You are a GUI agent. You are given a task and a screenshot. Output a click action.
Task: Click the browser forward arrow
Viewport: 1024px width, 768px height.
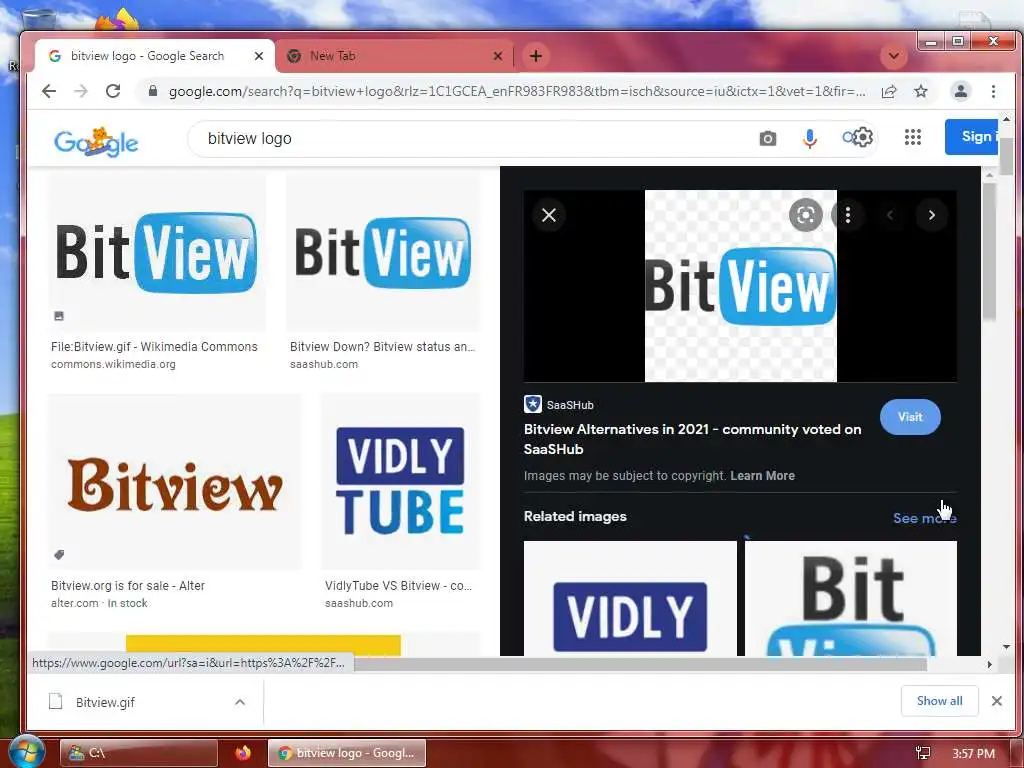coord(81,91)
